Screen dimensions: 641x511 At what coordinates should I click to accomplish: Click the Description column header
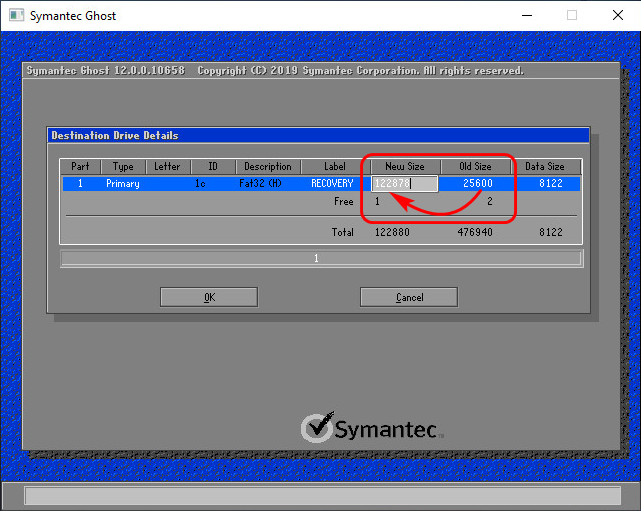(268, 166)
